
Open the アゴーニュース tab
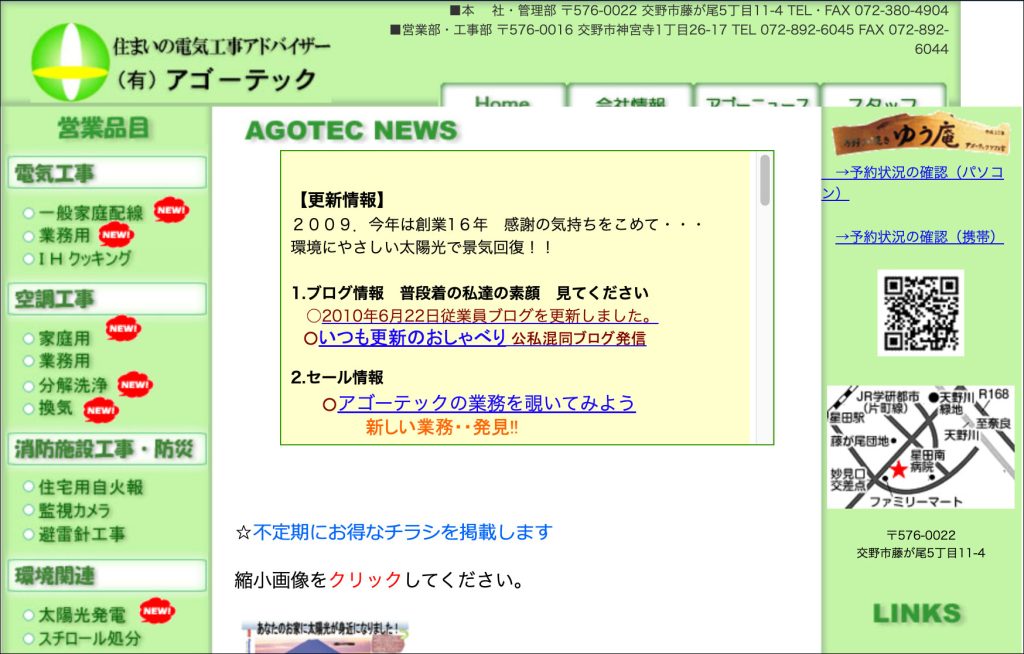point(756,100)
